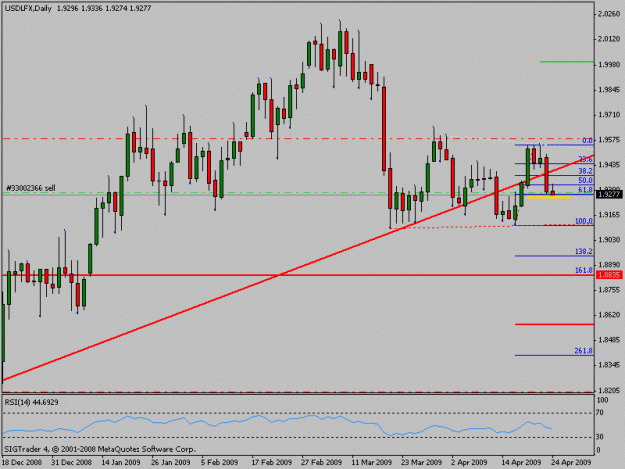
Task: Select the 1.8205 price axis label
Action: pyautogui.click(x=609, y=391)
